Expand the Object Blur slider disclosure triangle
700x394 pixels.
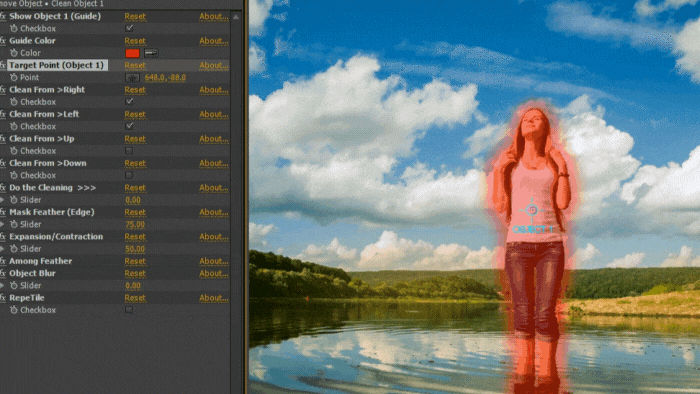(x=3, y=286)
